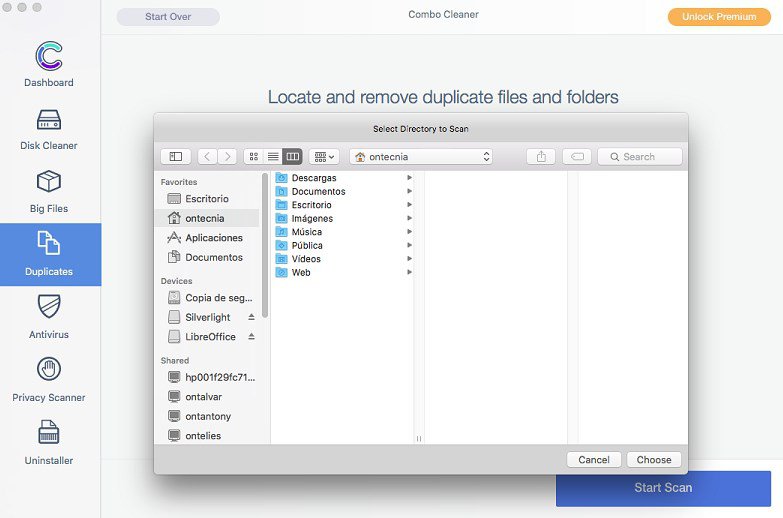Go forward in the file dialog
Viewport: 783px width, 518px height.
pyautogui.click(x=227, y=157)
